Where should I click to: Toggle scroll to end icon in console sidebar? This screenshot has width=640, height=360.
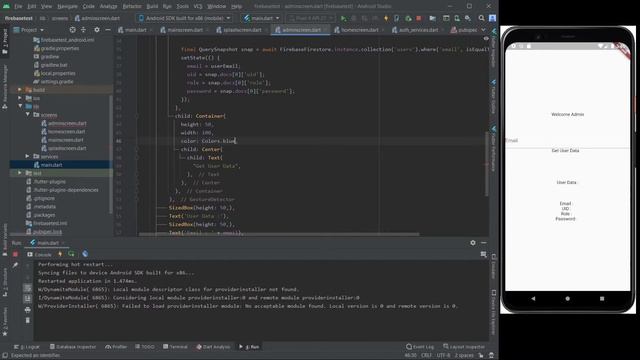[27, 299]
